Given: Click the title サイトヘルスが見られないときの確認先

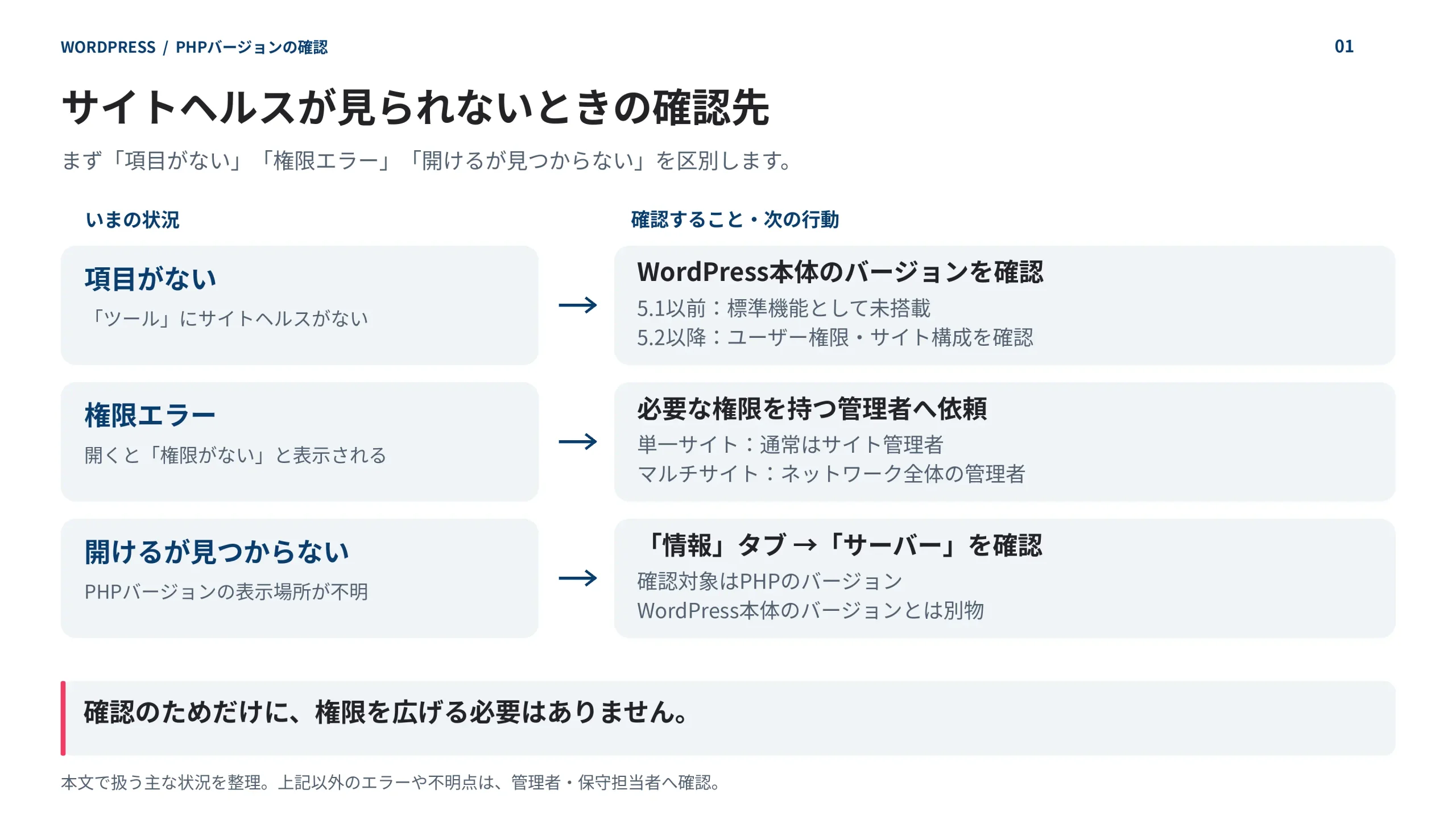Looking at the screenshot, I should (x=415, y=107).
